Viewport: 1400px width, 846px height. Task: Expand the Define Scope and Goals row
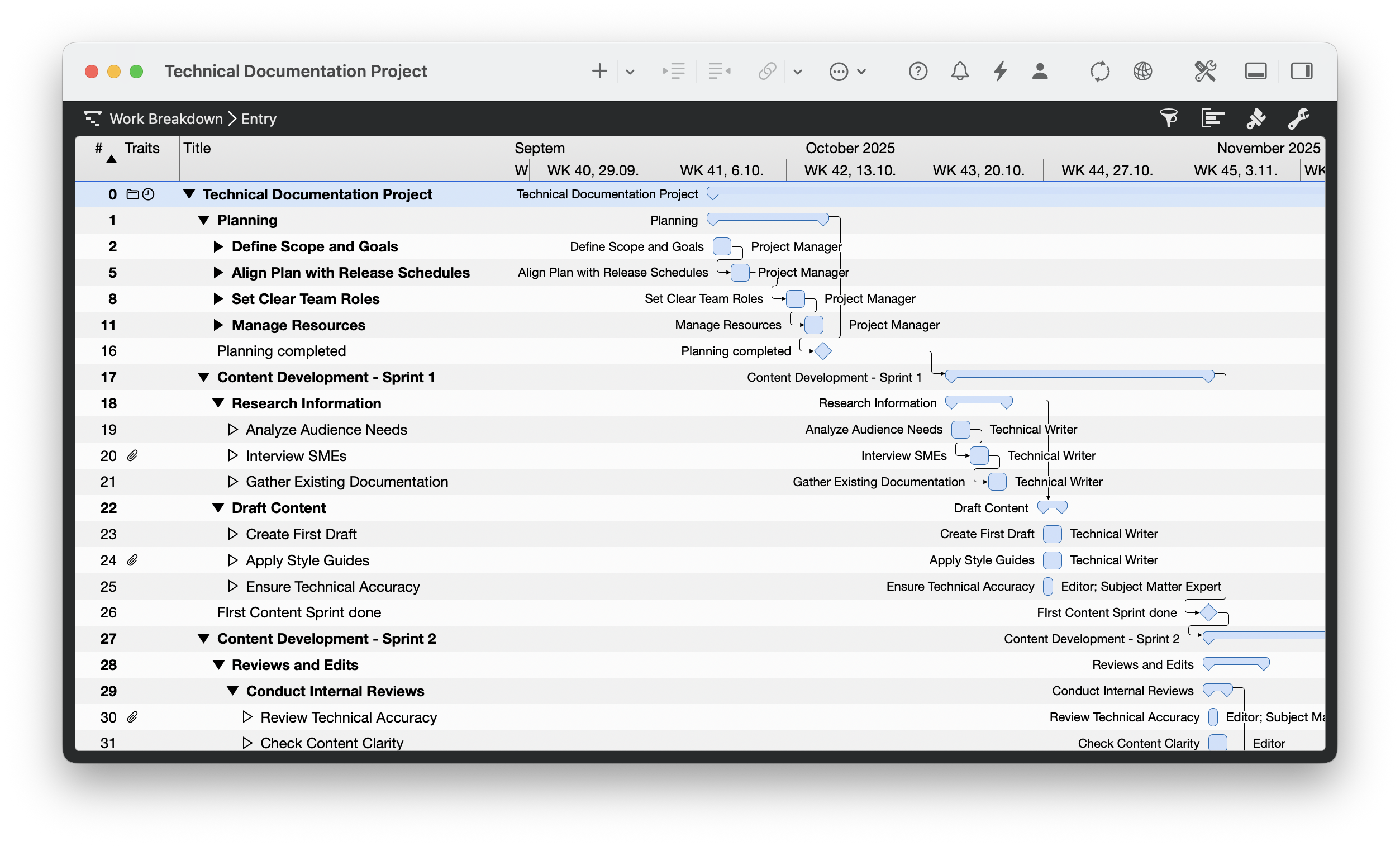(218, 246)
